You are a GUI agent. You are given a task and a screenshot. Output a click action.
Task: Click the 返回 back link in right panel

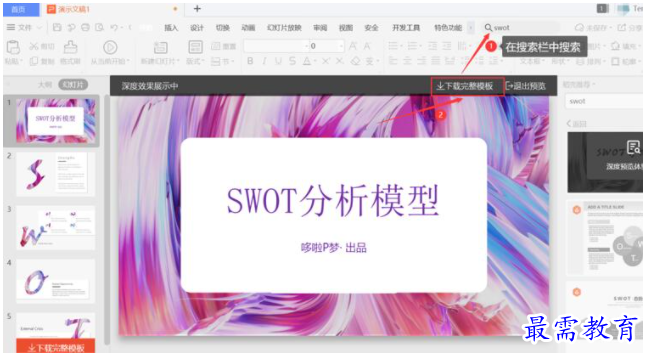point(577,124)
